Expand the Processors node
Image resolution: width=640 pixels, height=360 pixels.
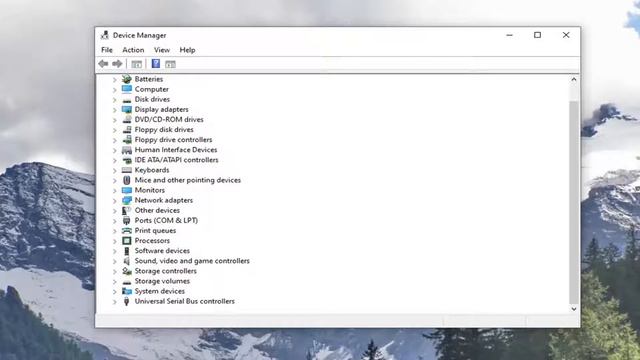(115, 241)
